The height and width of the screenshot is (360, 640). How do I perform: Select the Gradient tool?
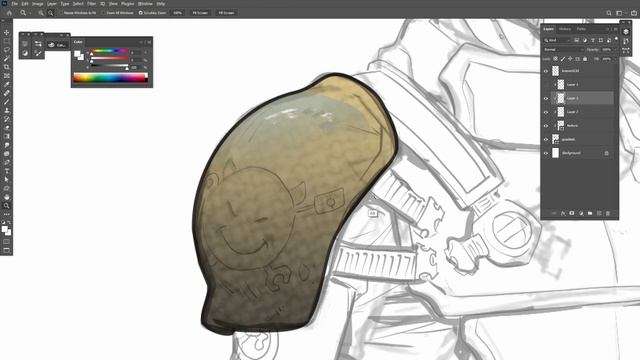pyautogui.click(x=7, y=136)
